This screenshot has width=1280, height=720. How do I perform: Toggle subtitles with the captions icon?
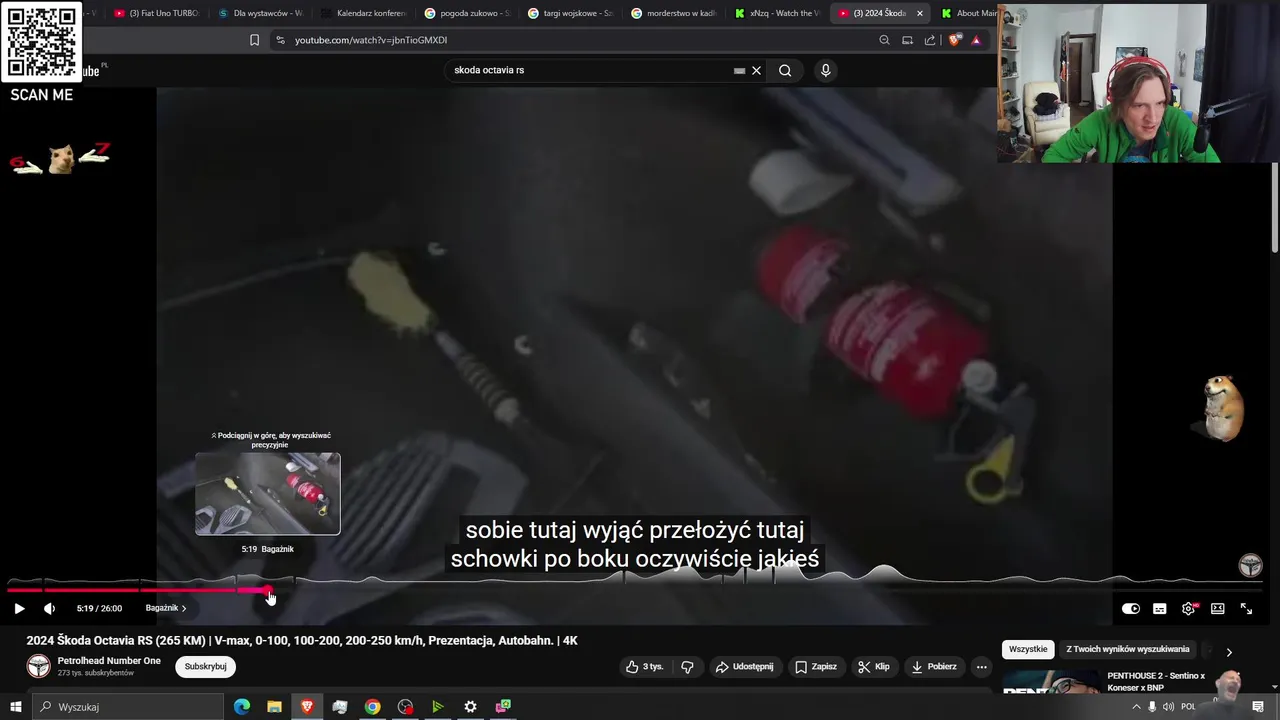point(1159,608)
